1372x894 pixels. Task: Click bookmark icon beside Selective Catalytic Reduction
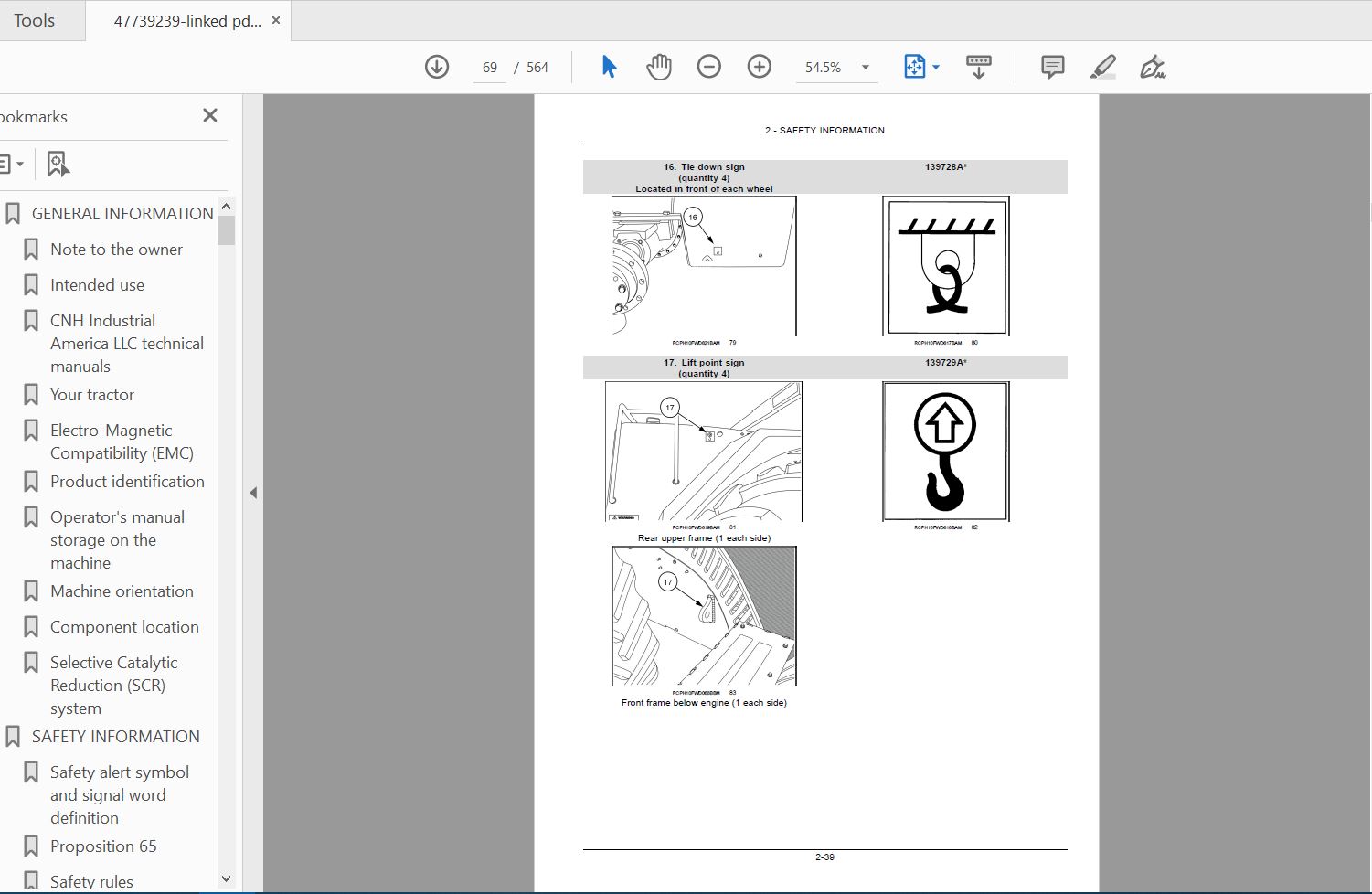pyautogui.click(x=31, y=663)
